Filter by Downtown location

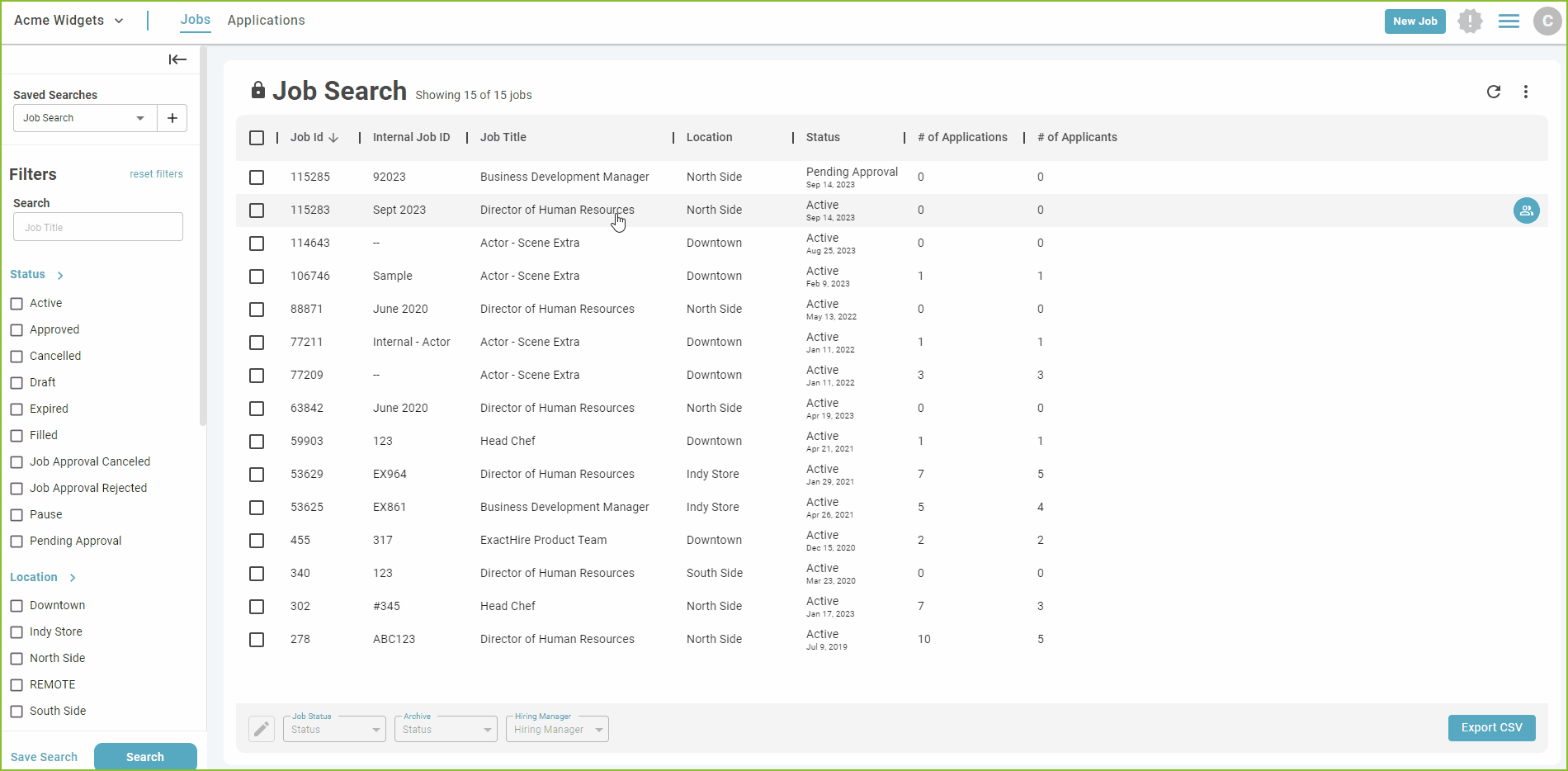(x=17, y=606)
